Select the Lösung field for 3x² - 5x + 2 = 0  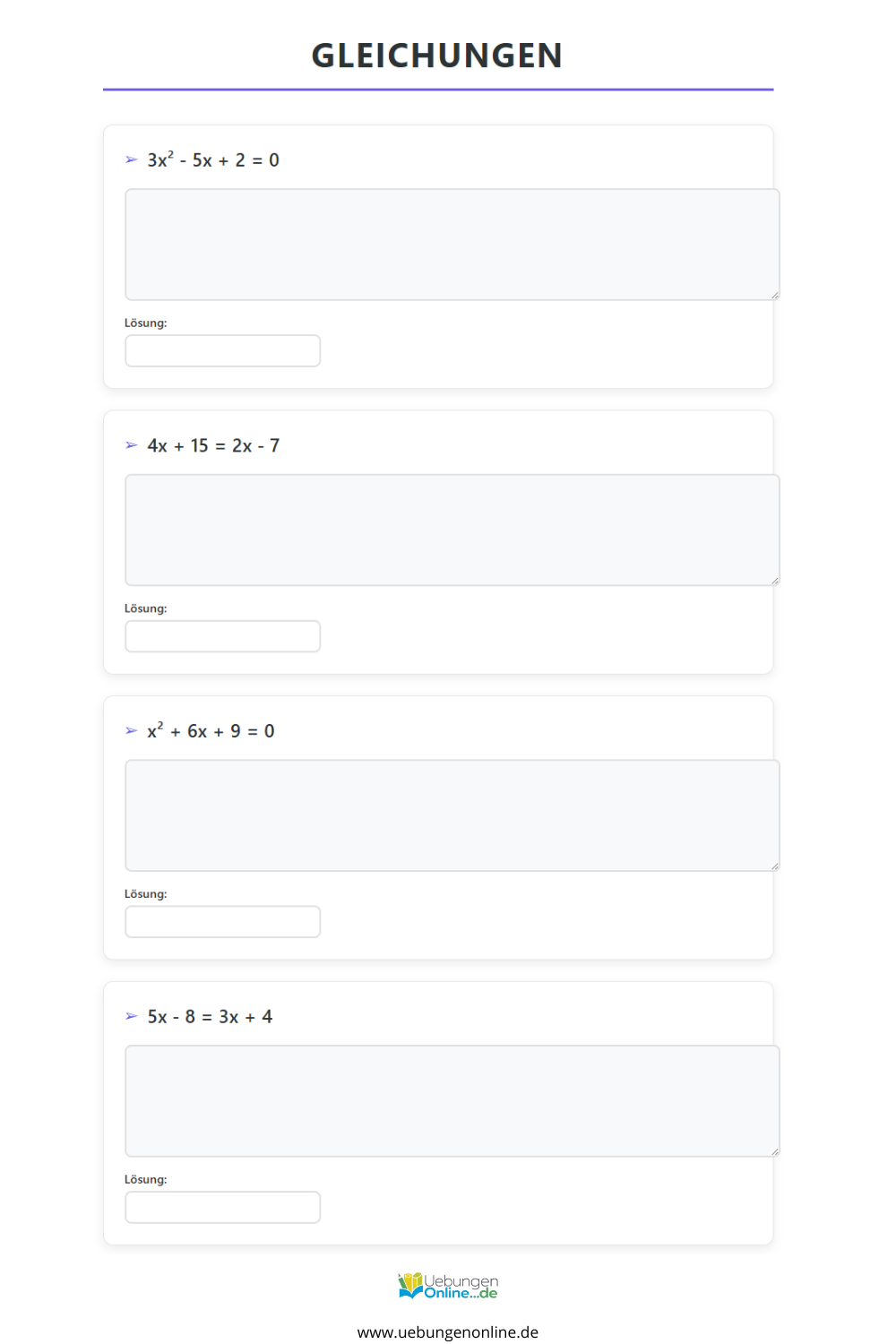coord(223,350)
